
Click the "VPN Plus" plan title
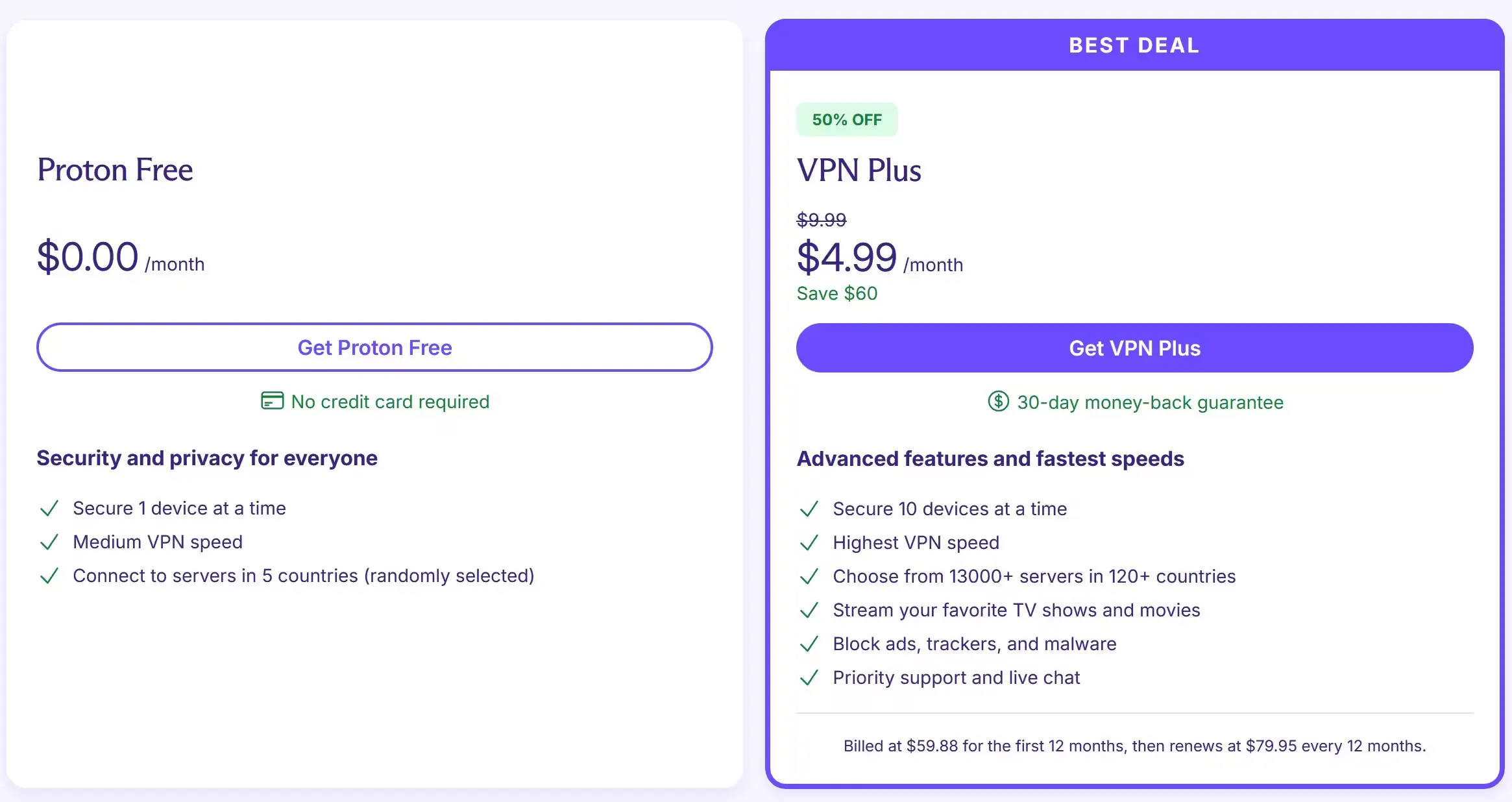pos(859,170)
